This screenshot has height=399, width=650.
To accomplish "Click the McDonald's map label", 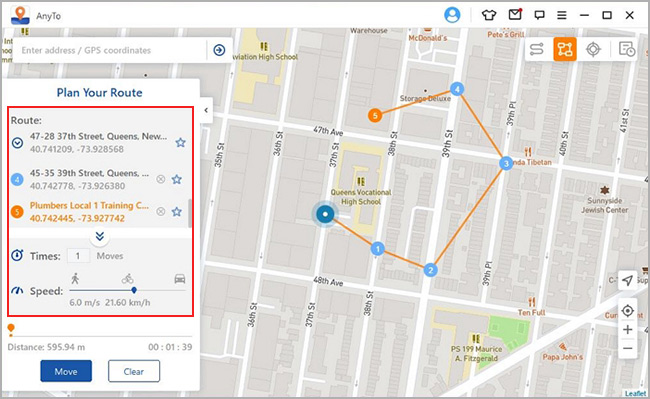I will point(428,38).
